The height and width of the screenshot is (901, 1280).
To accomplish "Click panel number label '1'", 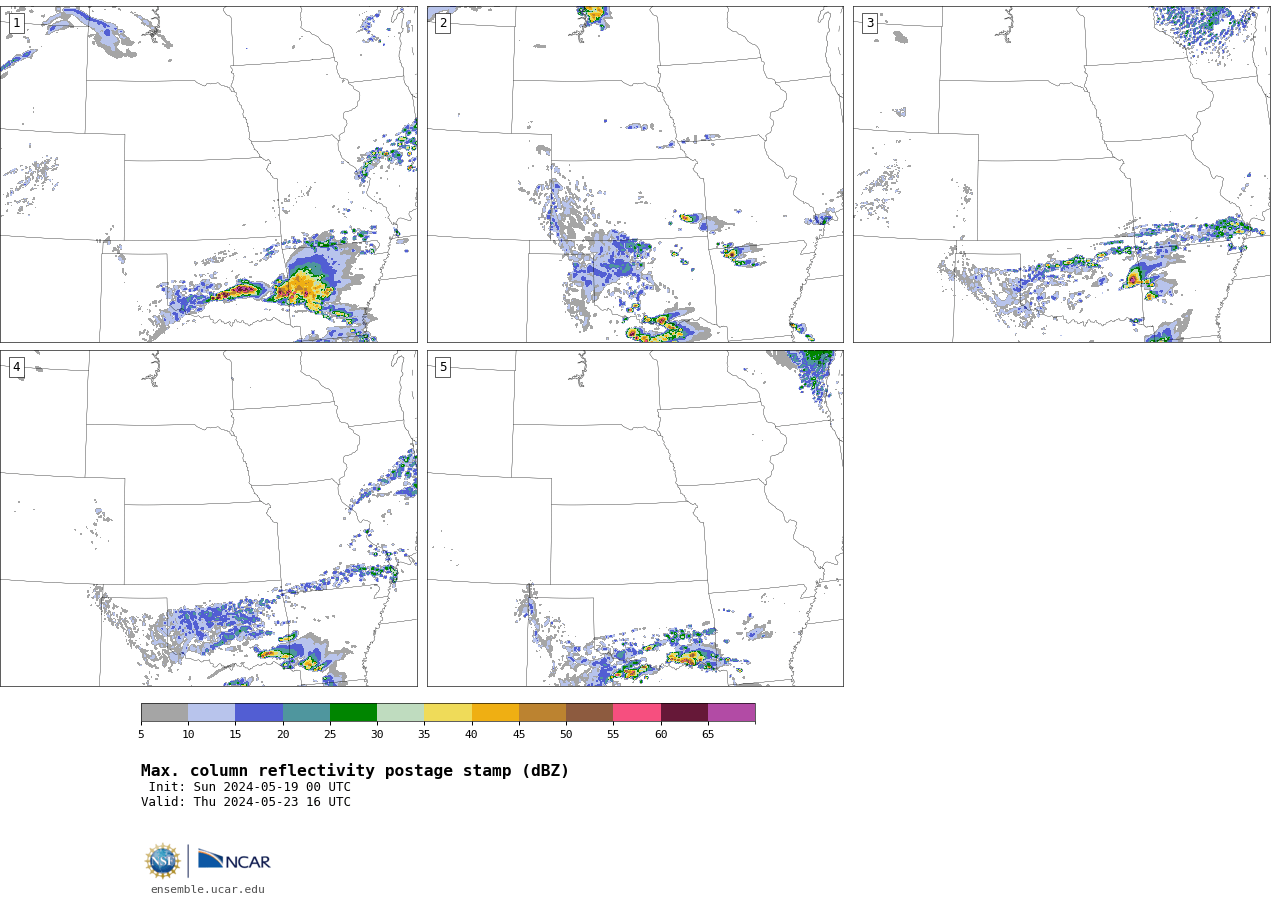I will click(x=16, y=23).
